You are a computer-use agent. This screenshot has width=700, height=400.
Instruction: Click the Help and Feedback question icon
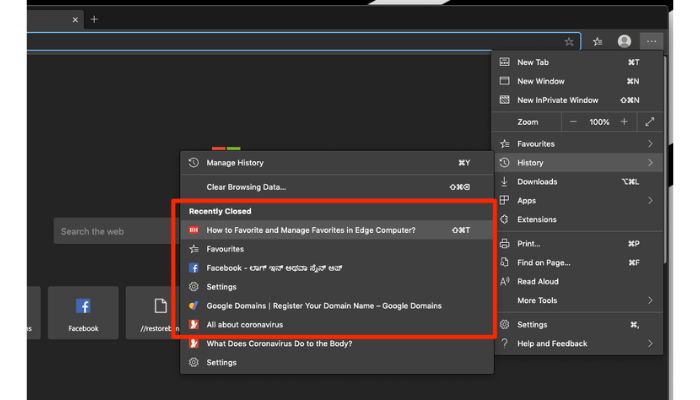pyautogui.click(x=504, y=343)
